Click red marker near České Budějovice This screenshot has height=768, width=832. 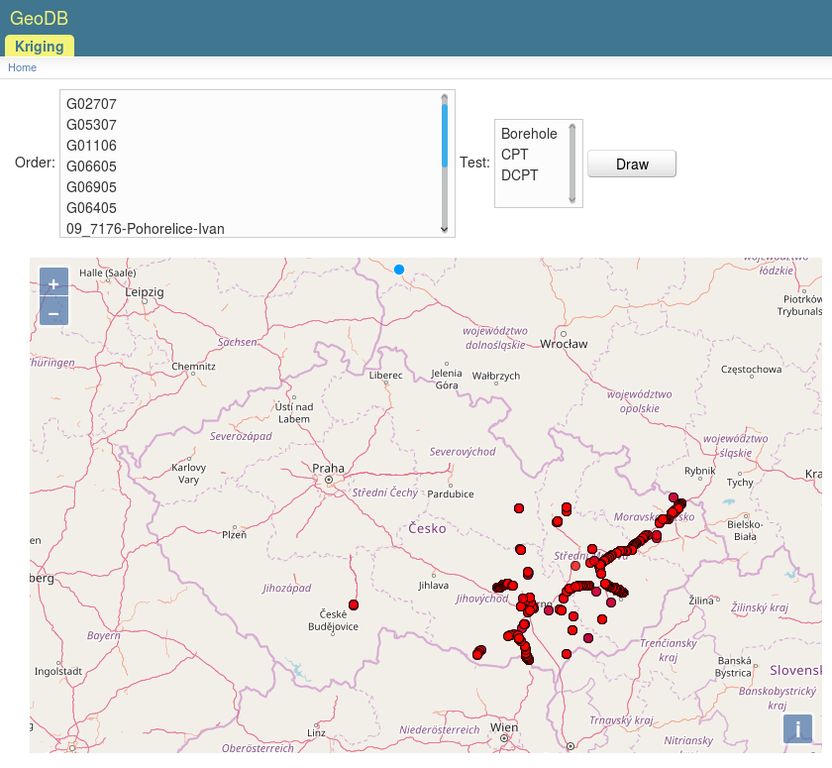[x=353, y=605]
